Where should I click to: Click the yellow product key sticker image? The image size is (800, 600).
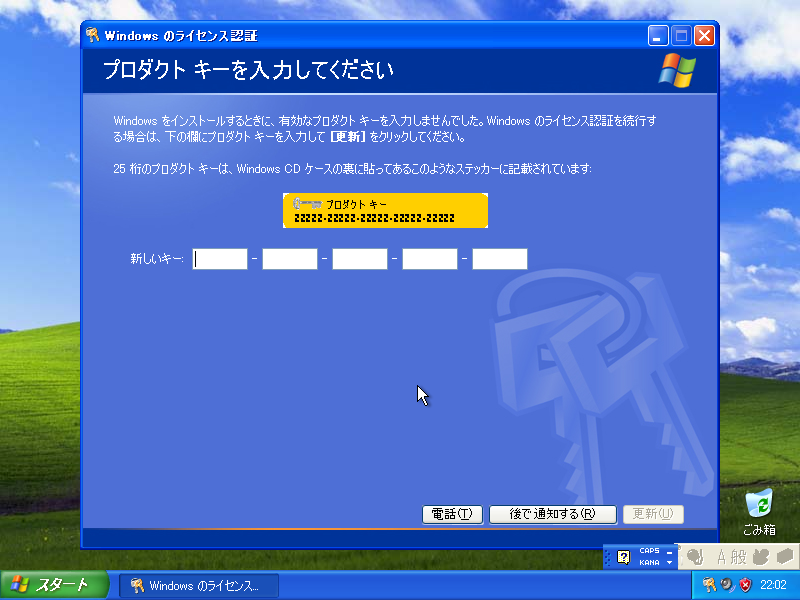(386, 210)
